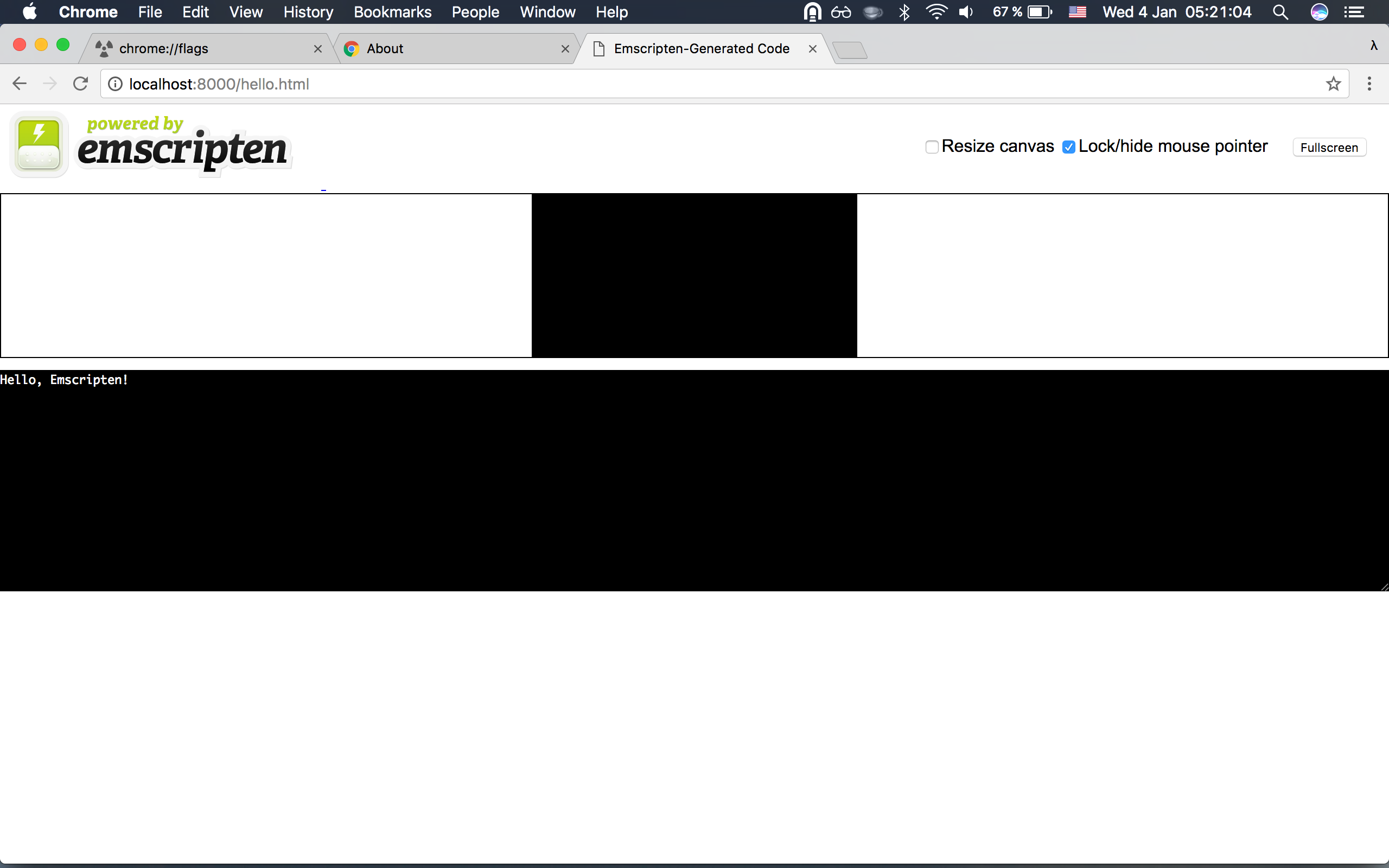The height and width of the screenshot is (868, 1389).
Task: Open the Wi-Fi status menu
Action: pyautogui.click(x=935, y=12)
